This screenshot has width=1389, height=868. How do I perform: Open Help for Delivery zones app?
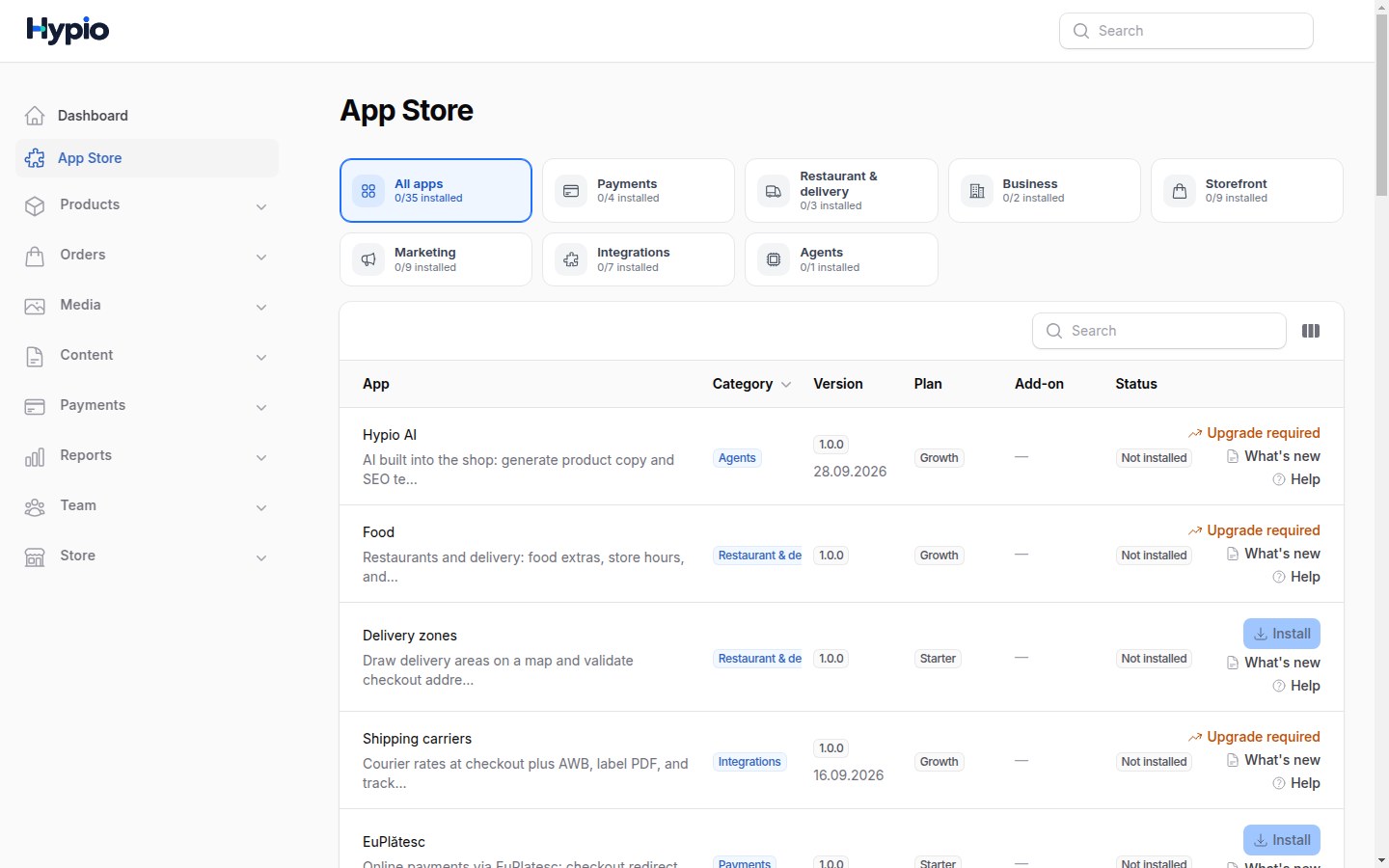point(1296,686)
